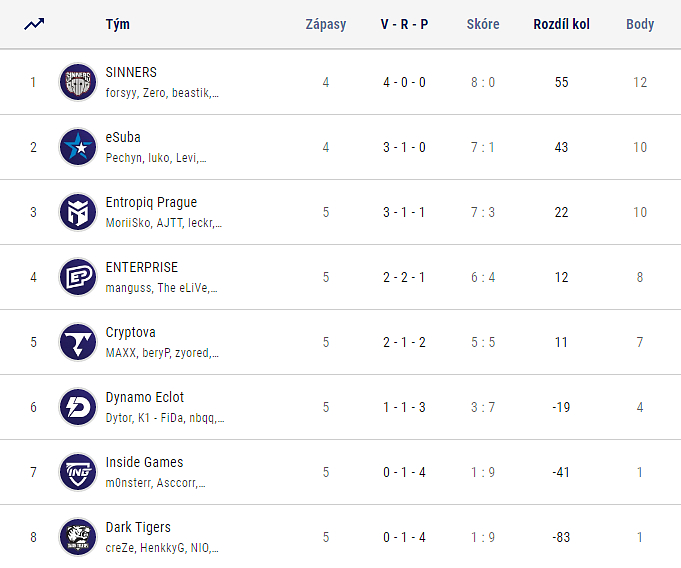The width and height of the screenshot is (681, 568).
Task: Click the Dark Tigers logo
Action: [77, 537]
